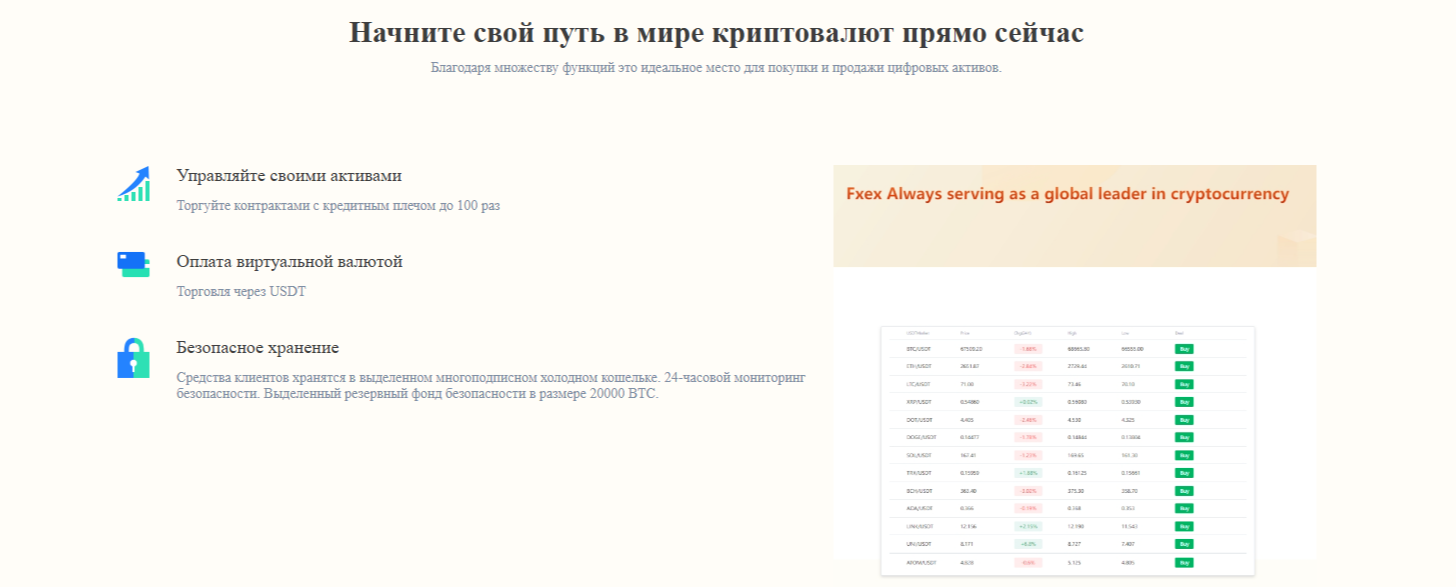Click the red change badge in ATOM/USDT row

pos(1028,562)
